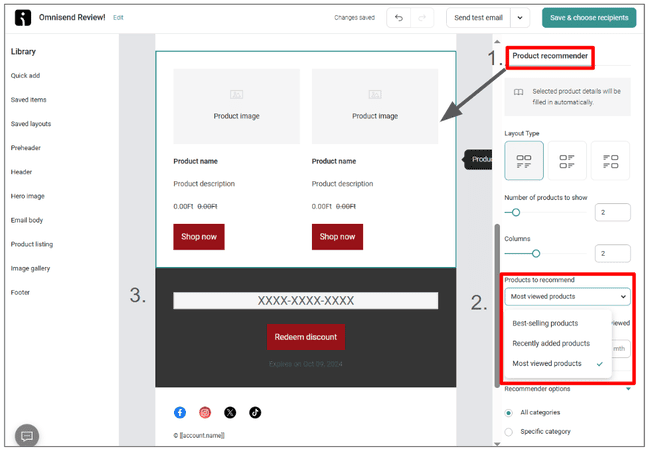
Task: Select Email body in Library
Action: pyautogui.click(x=27, y=220)
